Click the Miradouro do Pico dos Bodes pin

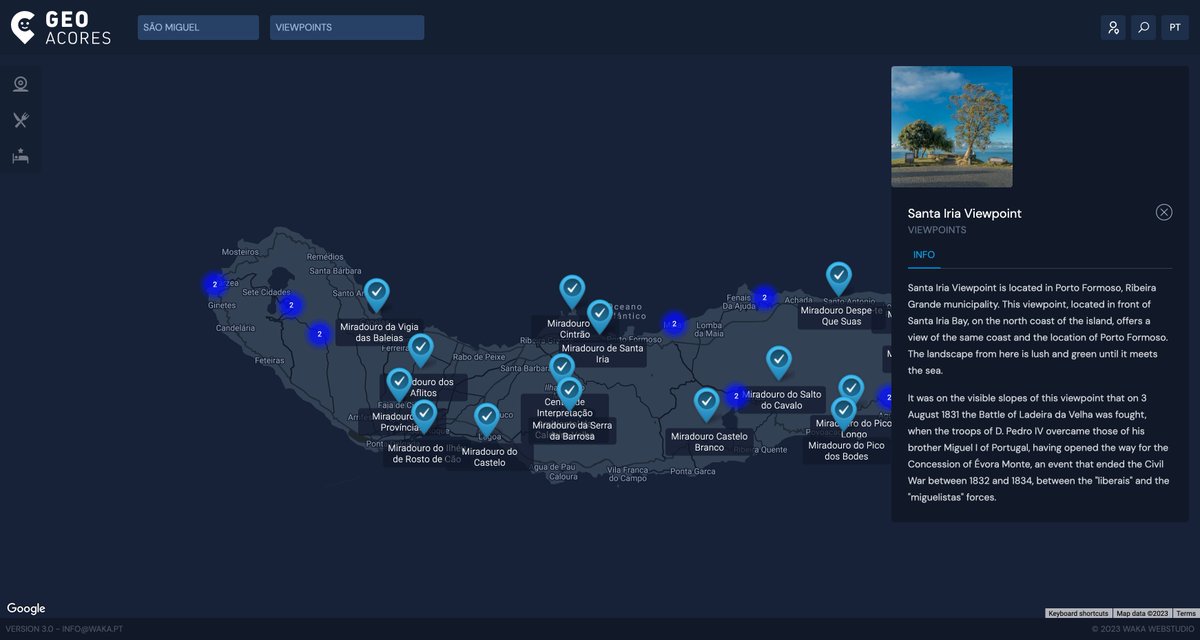(844, 414)
